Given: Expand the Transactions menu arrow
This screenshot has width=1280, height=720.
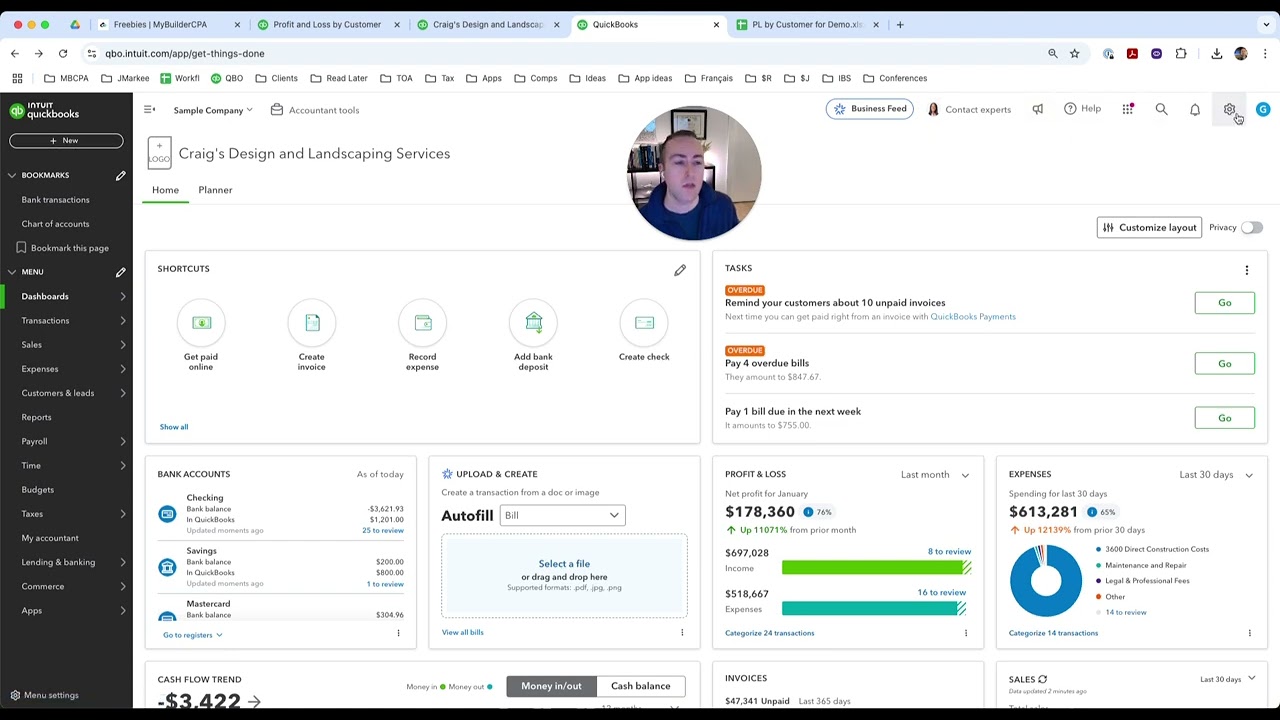Looking at the screenshot, I should point(123,321).
